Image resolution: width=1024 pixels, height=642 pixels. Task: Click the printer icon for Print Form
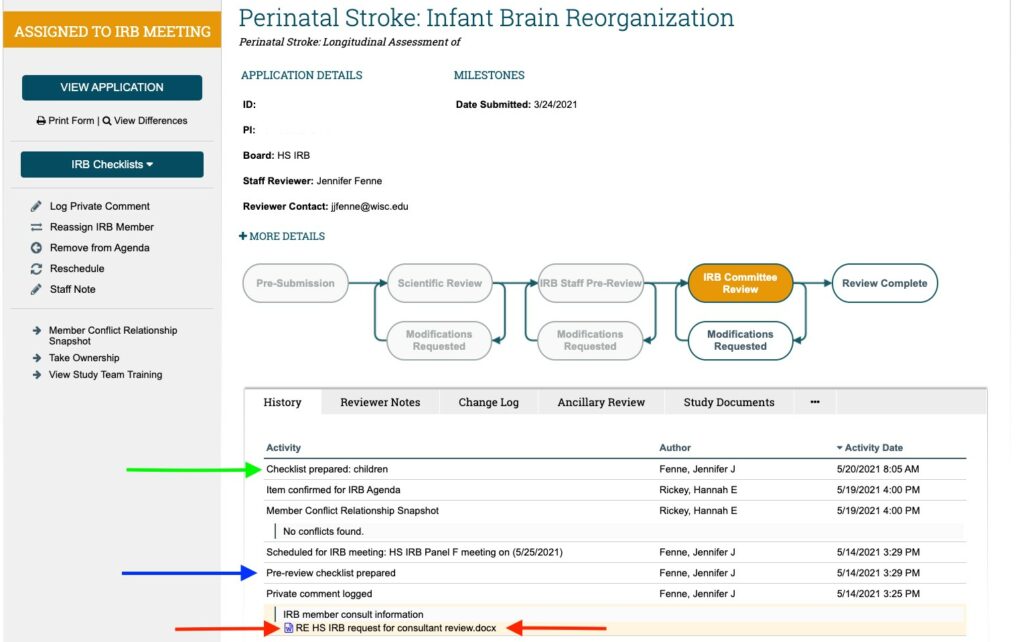coord(41,121)
